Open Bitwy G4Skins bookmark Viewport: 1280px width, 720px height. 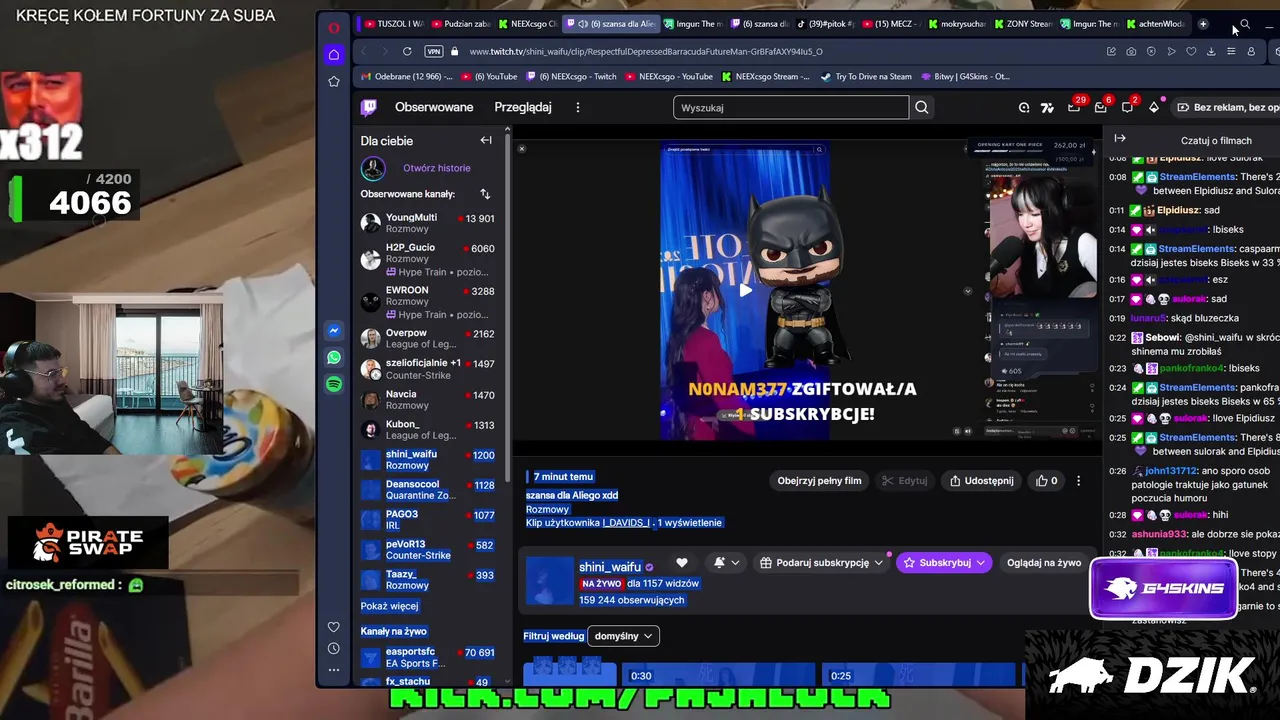coord(966,76)
